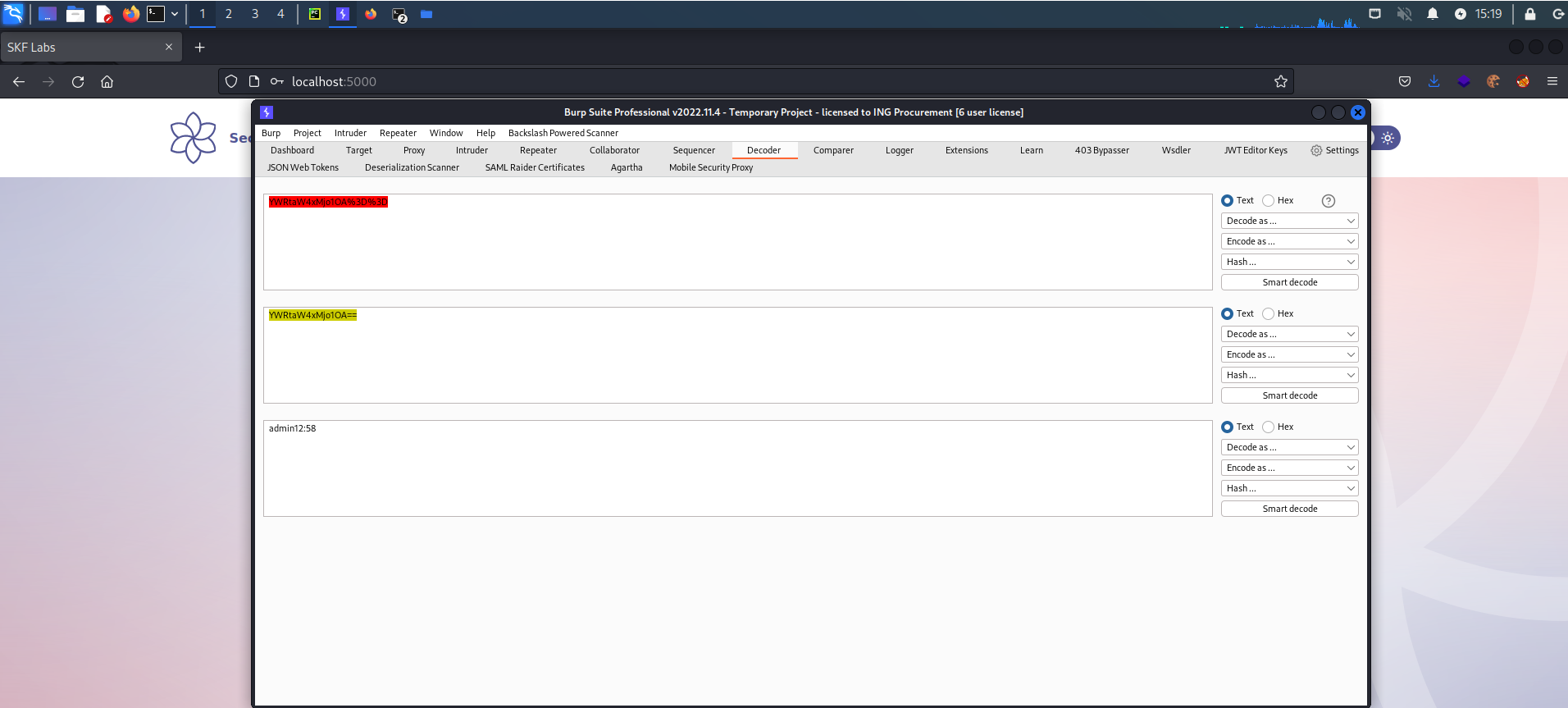Select Text mode for YWRtaW4xMjo1OA== field
The width and height of the screenshot is (1568, 708).
pos(1228,313)
